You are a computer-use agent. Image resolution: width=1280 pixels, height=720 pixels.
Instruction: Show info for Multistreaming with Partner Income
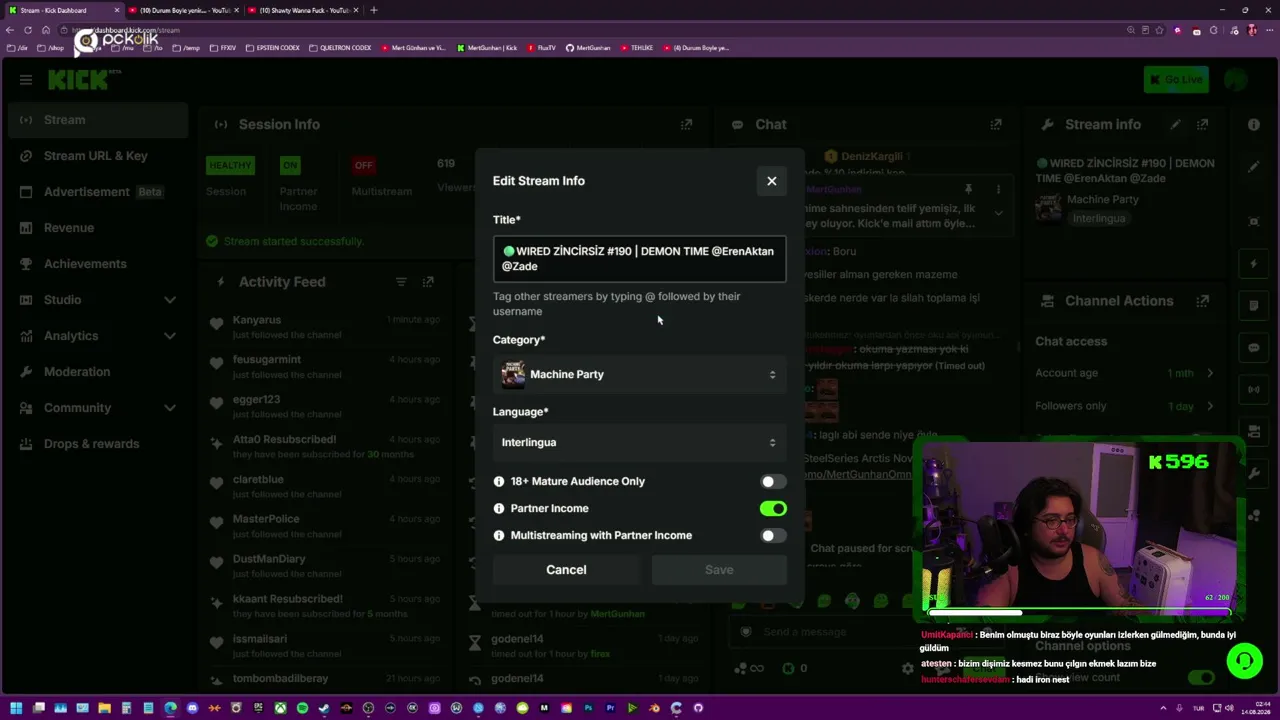499,536
